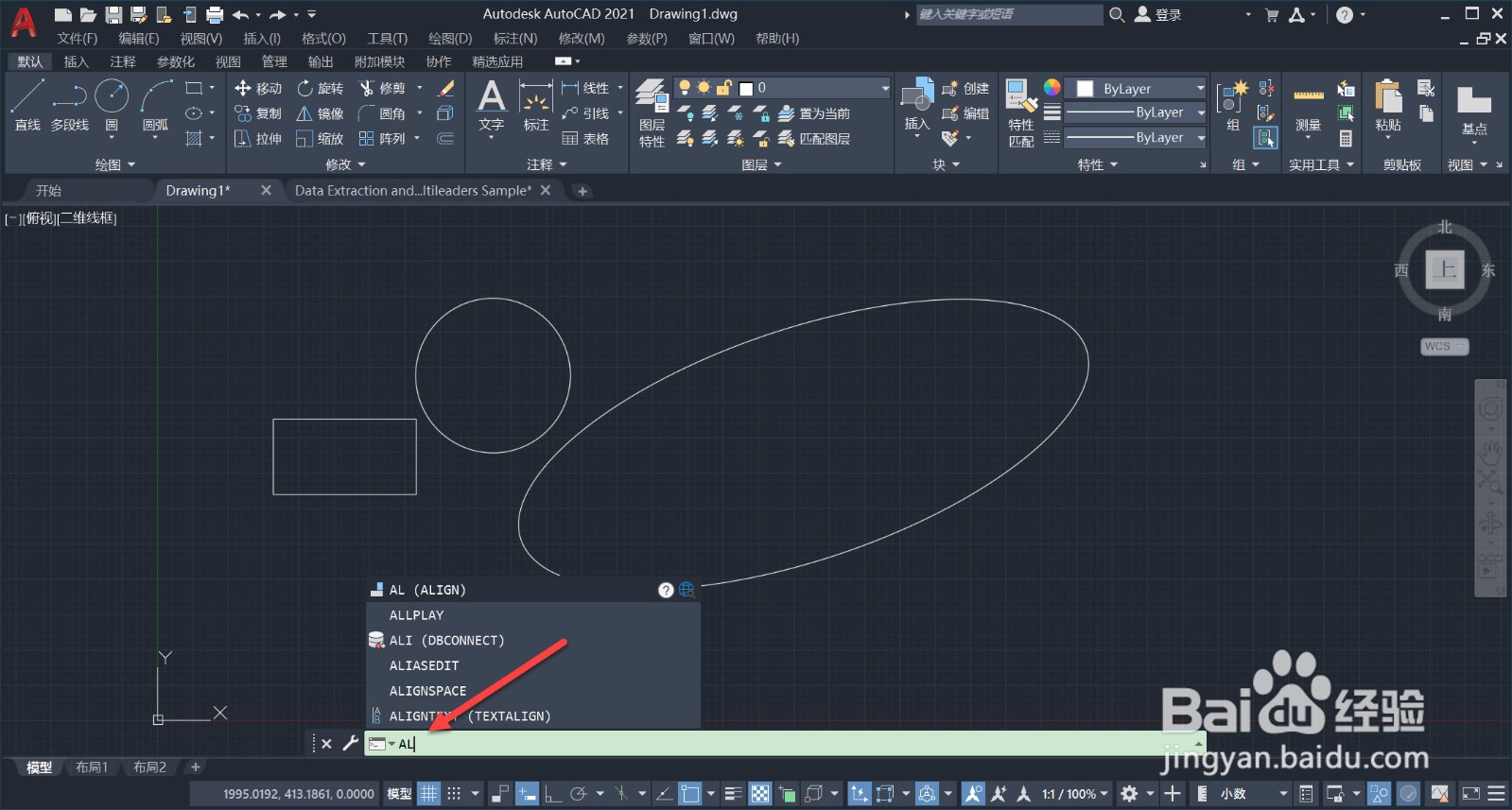The image size is (1512, 810).
Task: Click the layer 0 white color swatch
Action: click(x=746, y=88)
